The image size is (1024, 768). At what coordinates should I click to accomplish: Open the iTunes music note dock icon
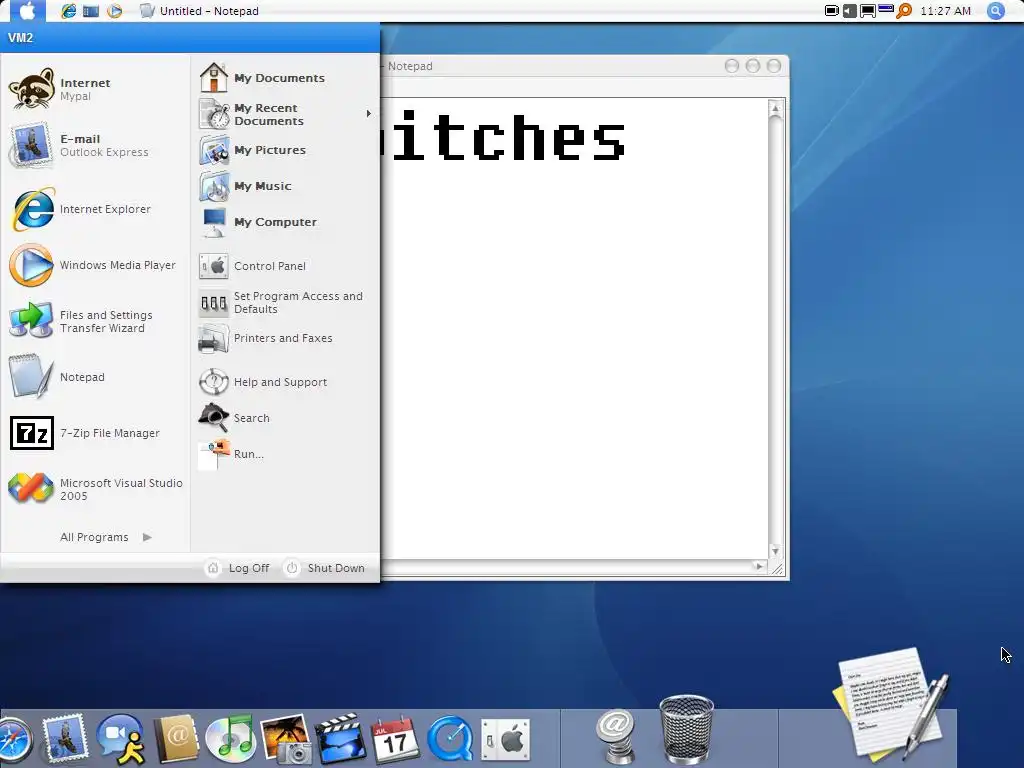pyautogui.click(x=231, y=739)
